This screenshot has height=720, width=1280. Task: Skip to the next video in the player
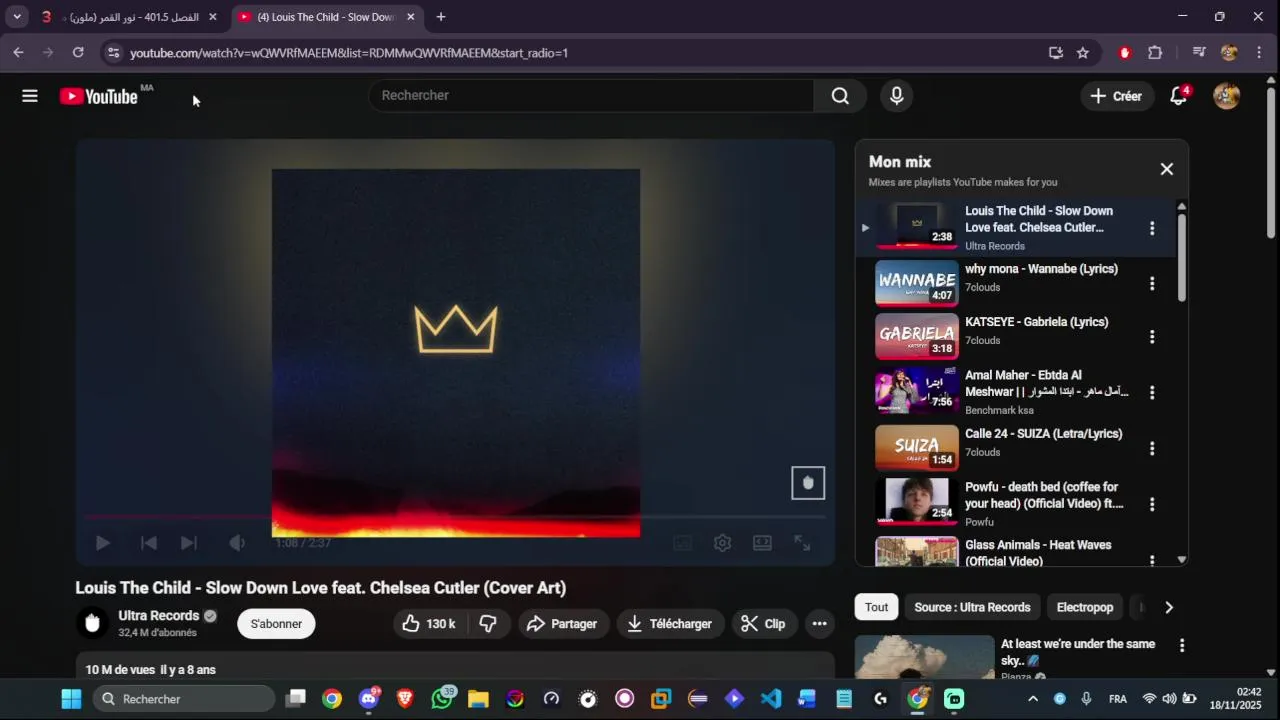[x=188, y=543]
